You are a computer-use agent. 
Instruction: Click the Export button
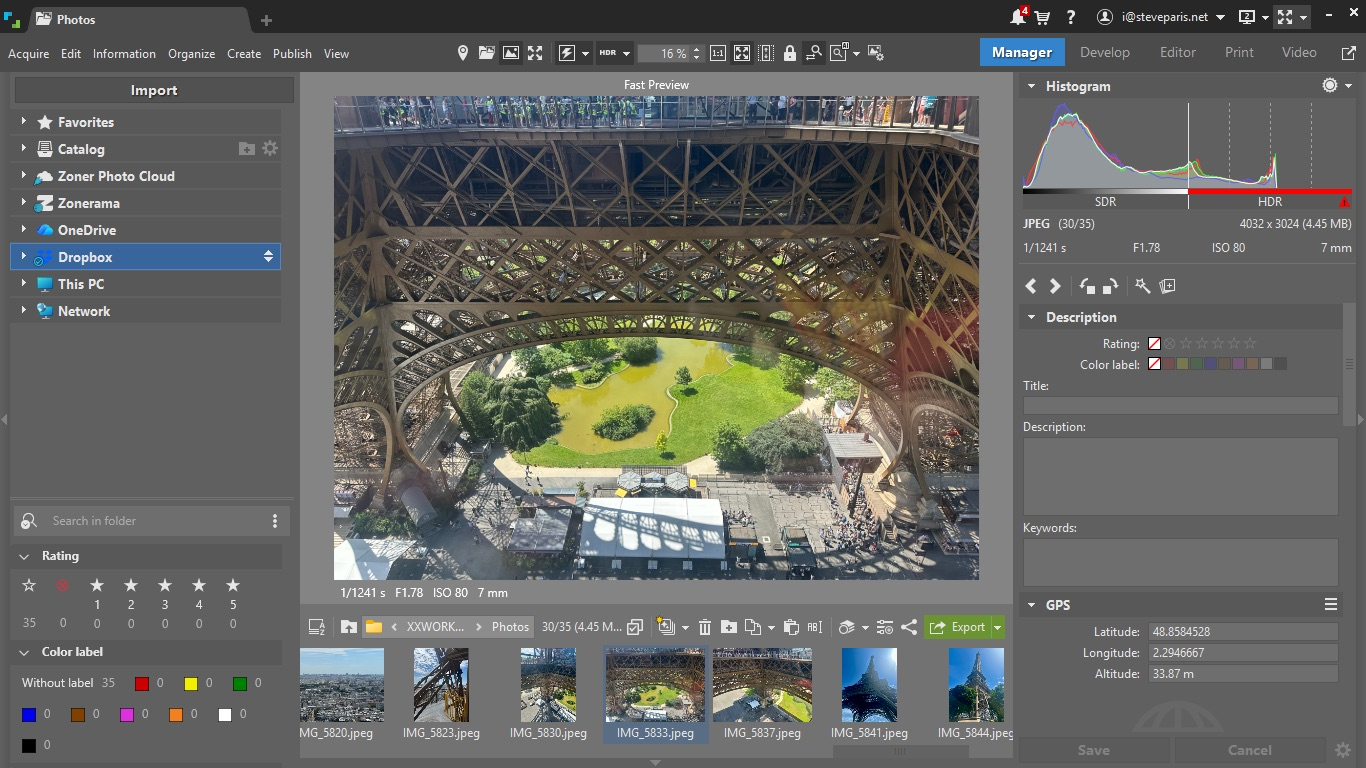(958, 627)
